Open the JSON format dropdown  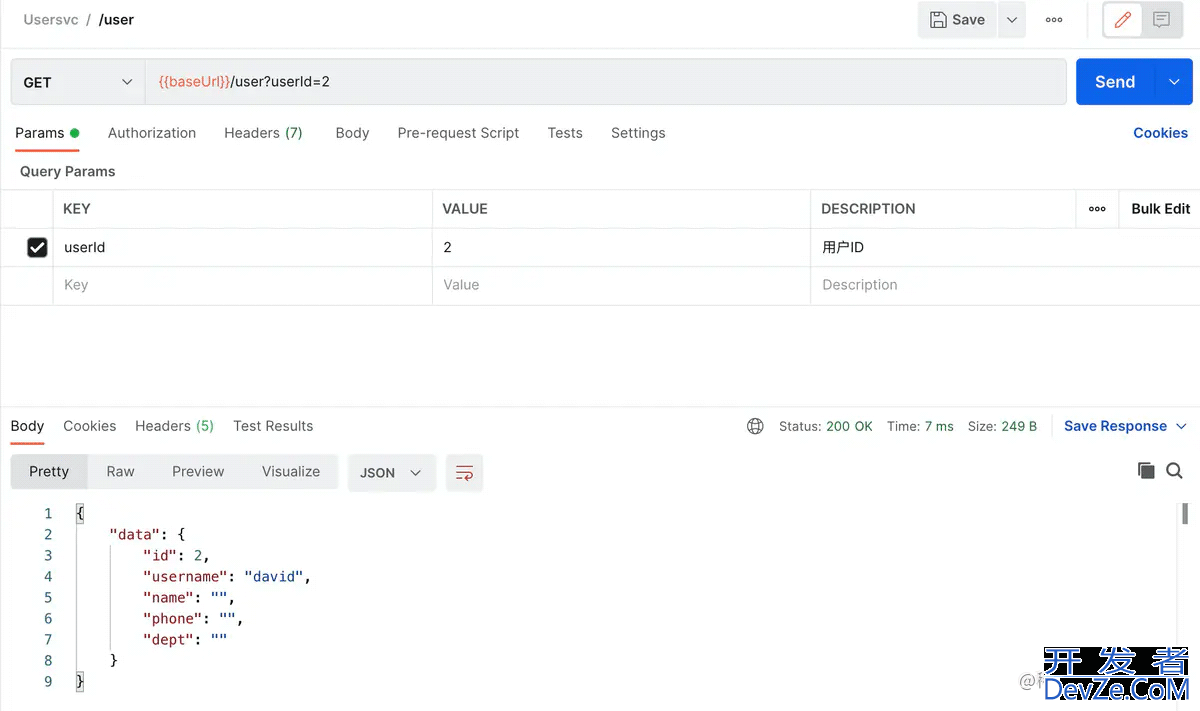391,473
